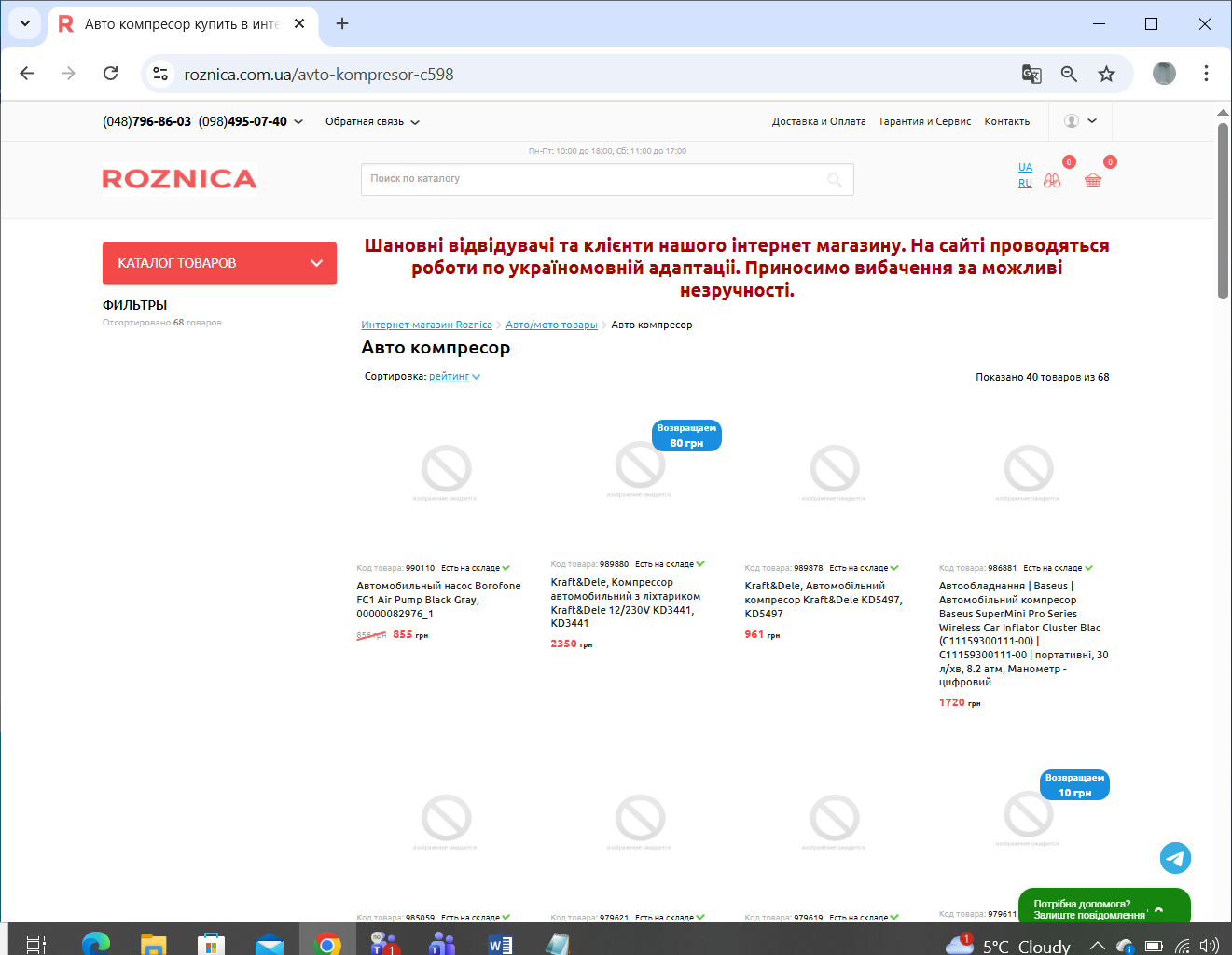
Task: Open Telegram chat bubble icon
Action: click(1175, 858)
